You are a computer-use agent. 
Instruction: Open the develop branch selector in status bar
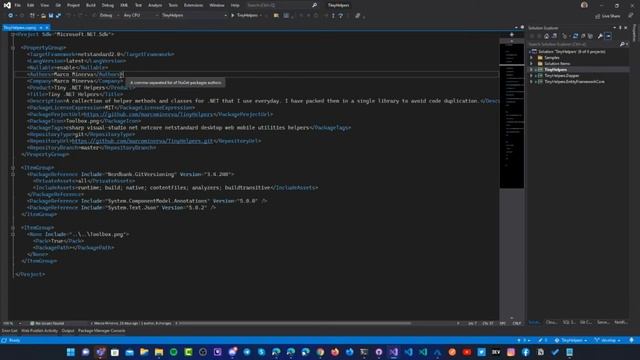coord(608,340)
